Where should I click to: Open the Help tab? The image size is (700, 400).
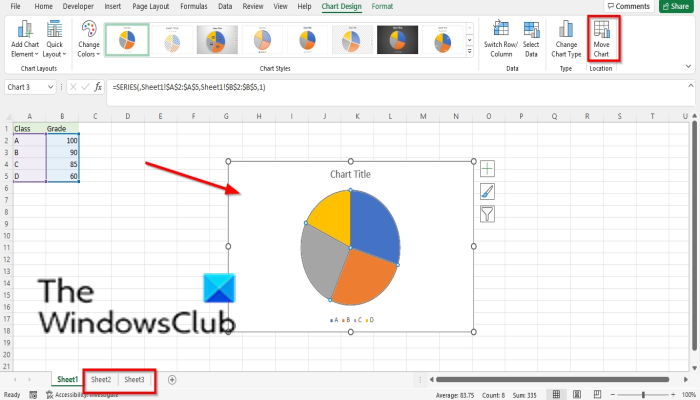304,6
